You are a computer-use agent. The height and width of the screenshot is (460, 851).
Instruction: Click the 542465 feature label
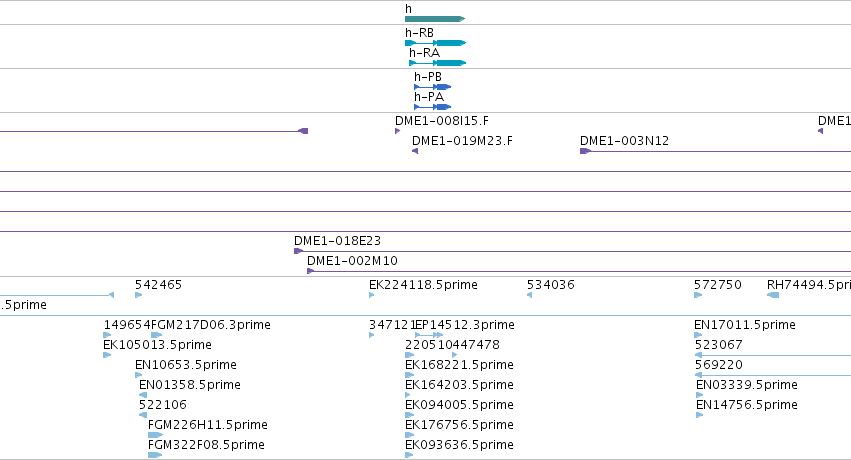click(x=158, y=285)
